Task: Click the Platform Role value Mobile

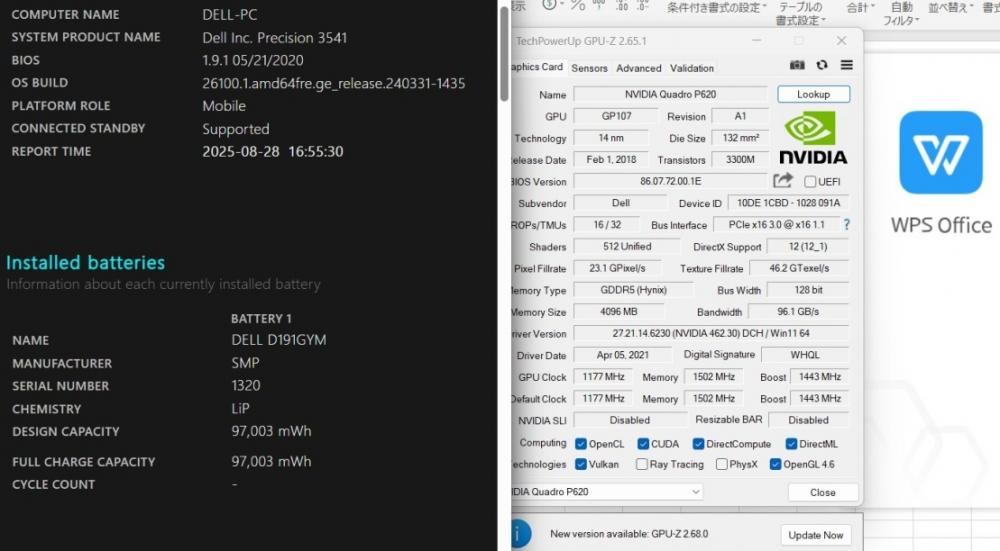Action: click(x=224, y=106)
